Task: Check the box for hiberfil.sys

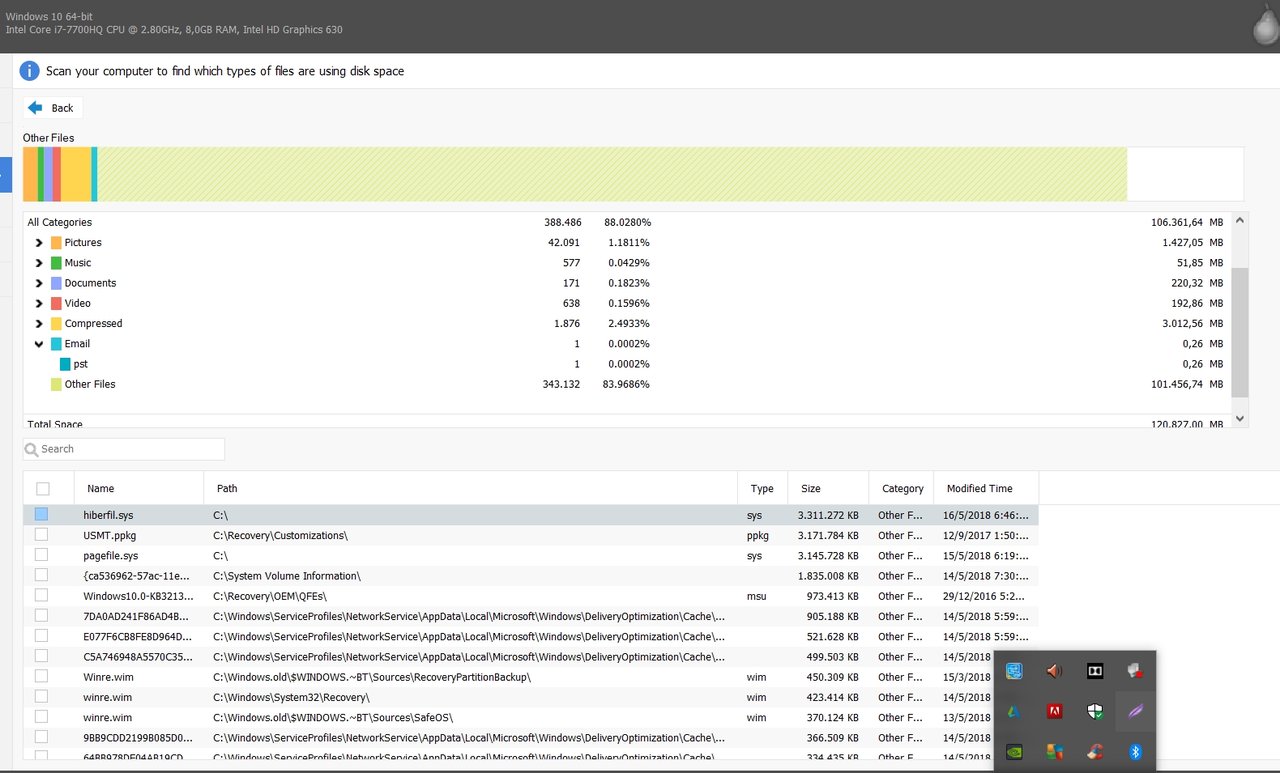Action: point(41,515)
